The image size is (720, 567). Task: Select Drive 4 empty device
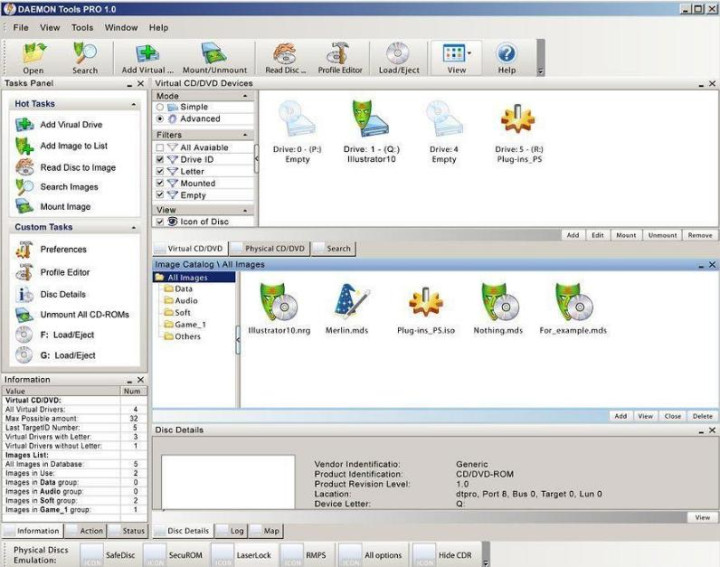click(x=444, y=132)
